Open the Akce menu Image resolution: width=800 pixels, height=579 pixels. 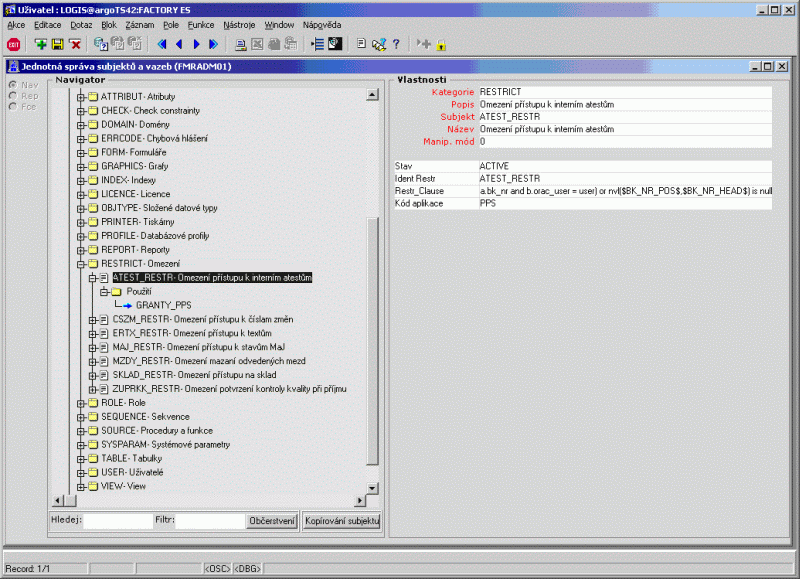click(x=16, y=25)
